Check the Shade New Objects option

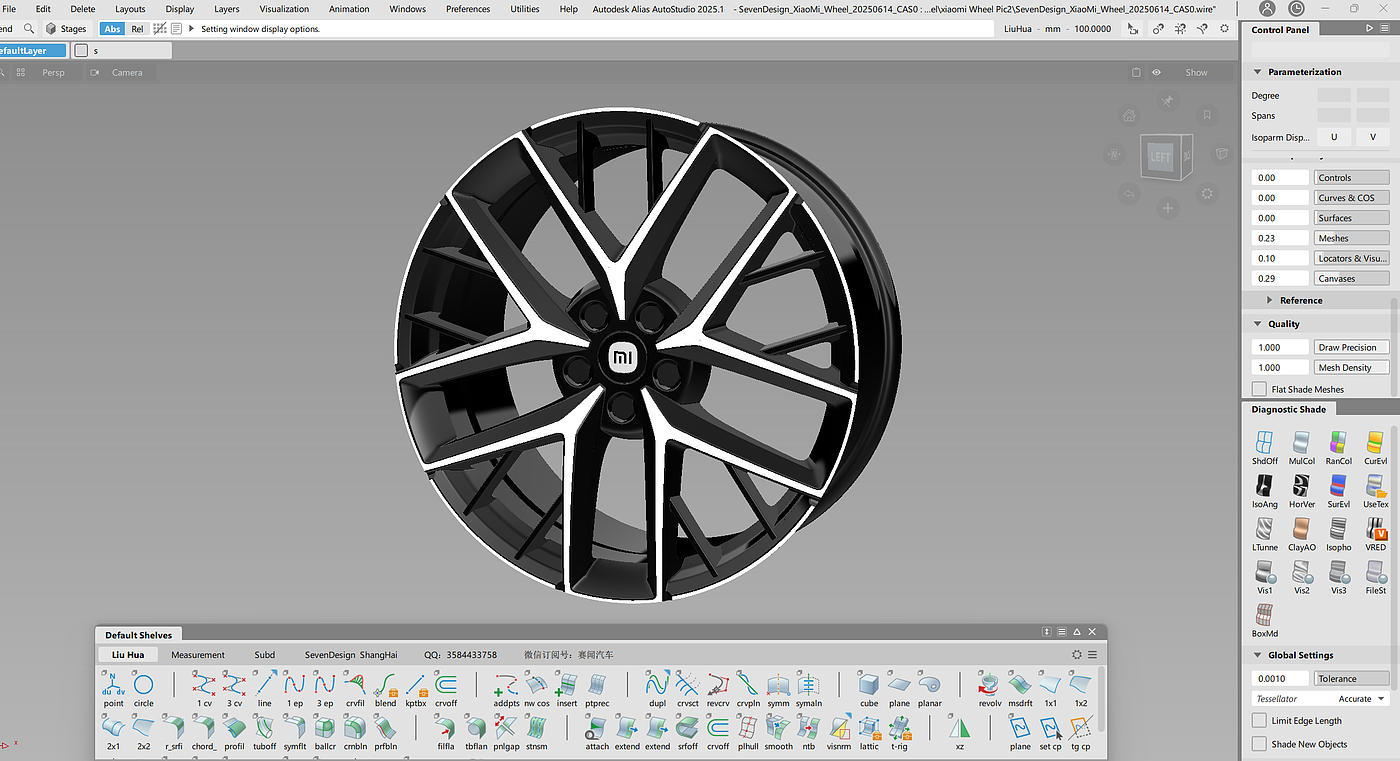pyautogui.click(x=1259, y=744)
